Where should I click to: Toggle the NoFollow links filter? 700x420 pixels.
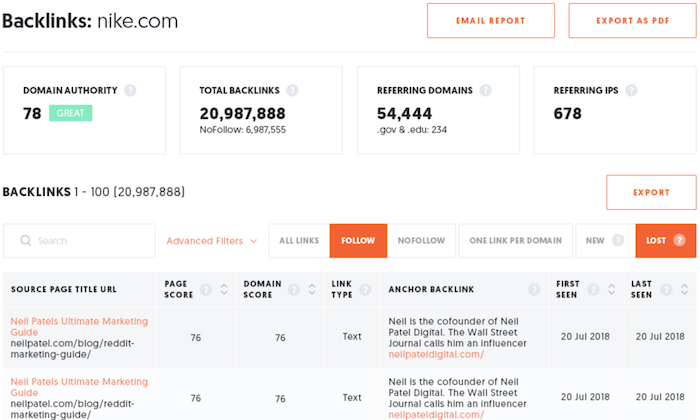pyautogui.click(x=421, y=241)
